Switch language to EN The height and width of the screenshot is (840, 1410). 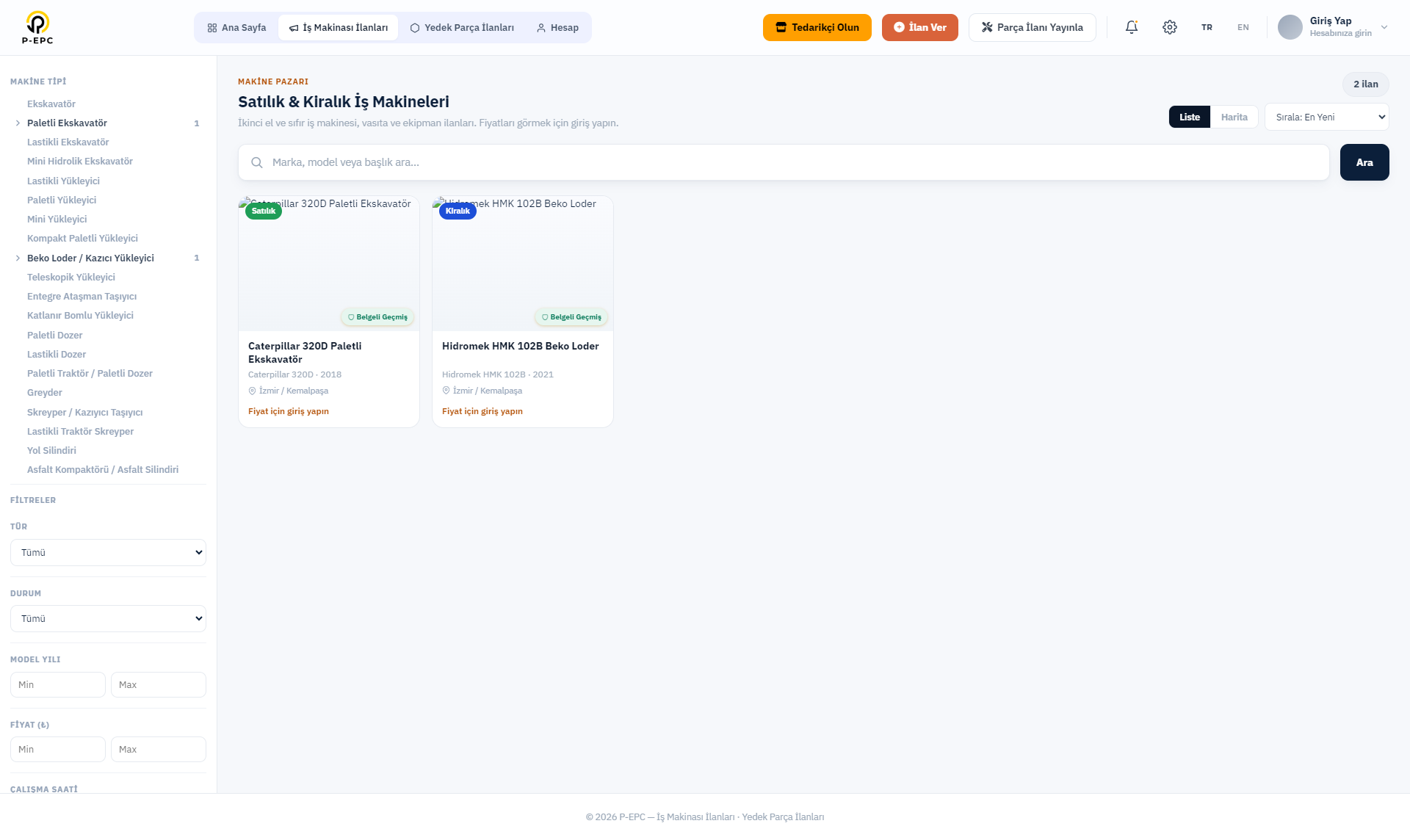[1243, 27]
